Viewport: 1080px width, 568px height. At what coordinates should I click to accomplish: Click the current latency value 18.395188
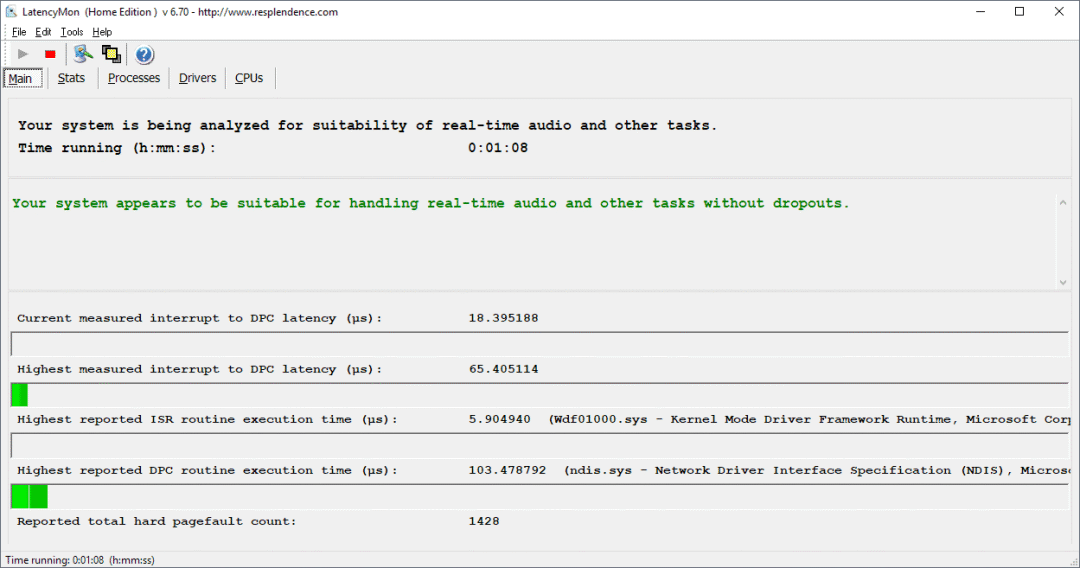pos(503,318)
